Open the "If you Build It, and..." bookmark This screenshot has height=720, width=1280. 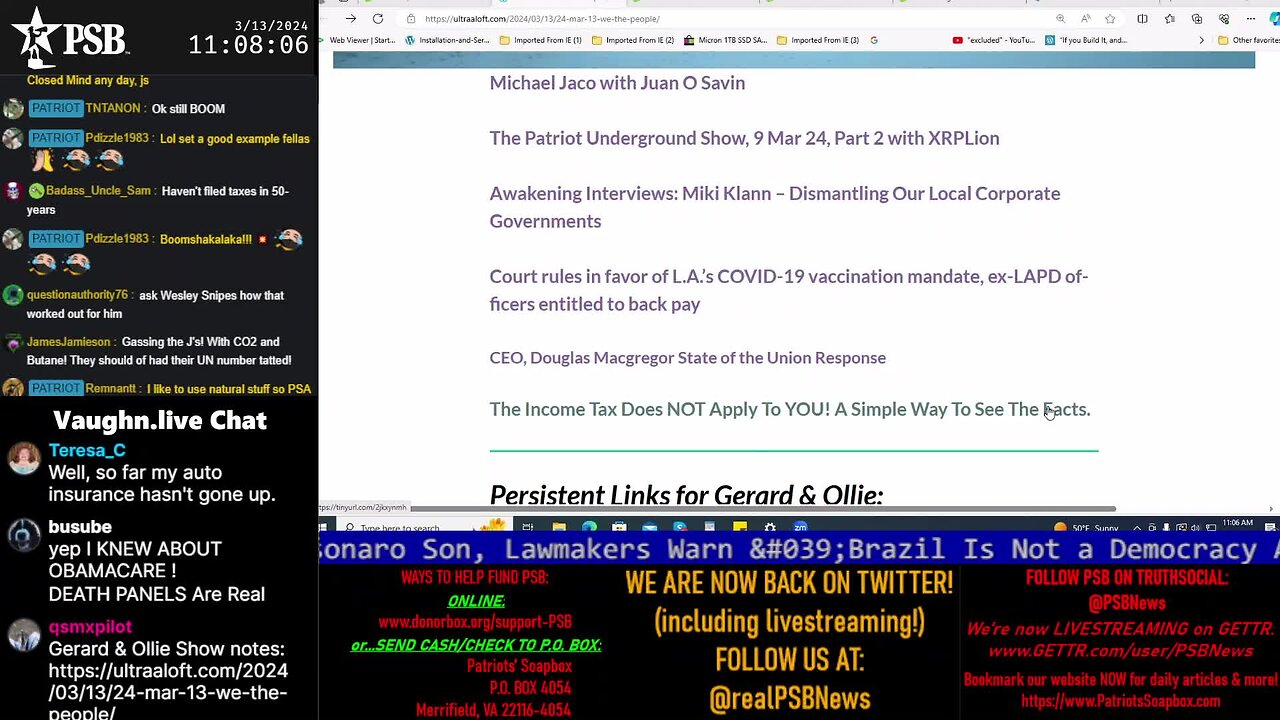tap(1086, 40)
